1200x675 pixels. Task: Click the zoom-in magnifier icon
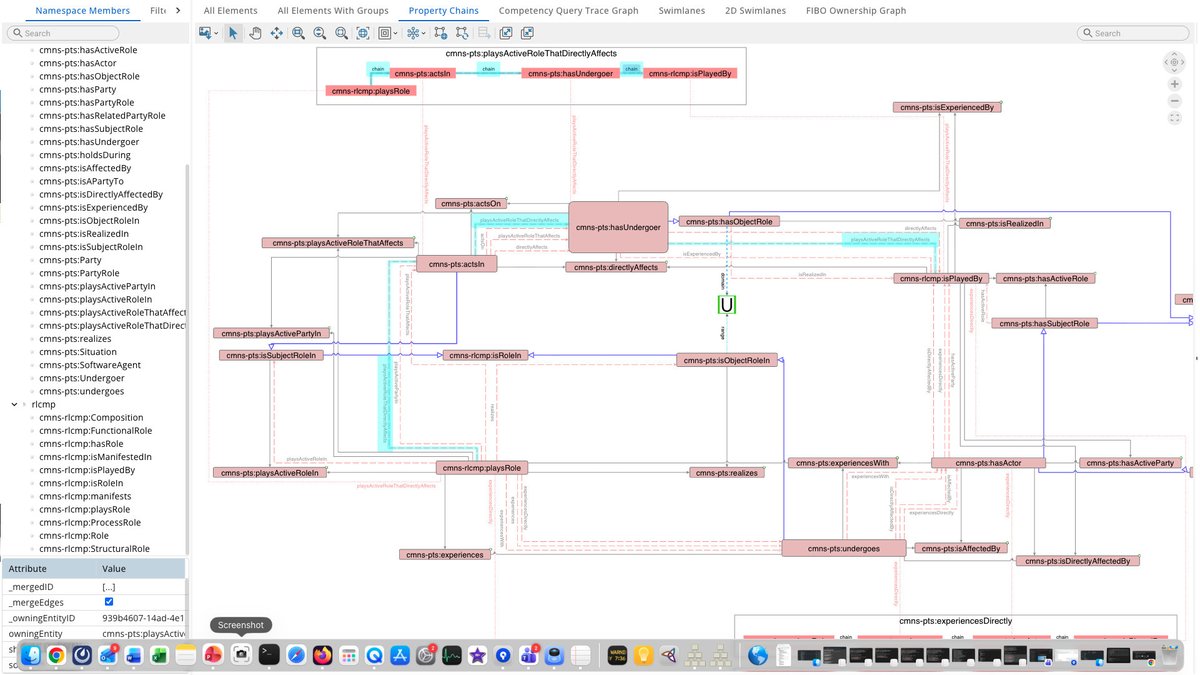(x=298, y=32)
